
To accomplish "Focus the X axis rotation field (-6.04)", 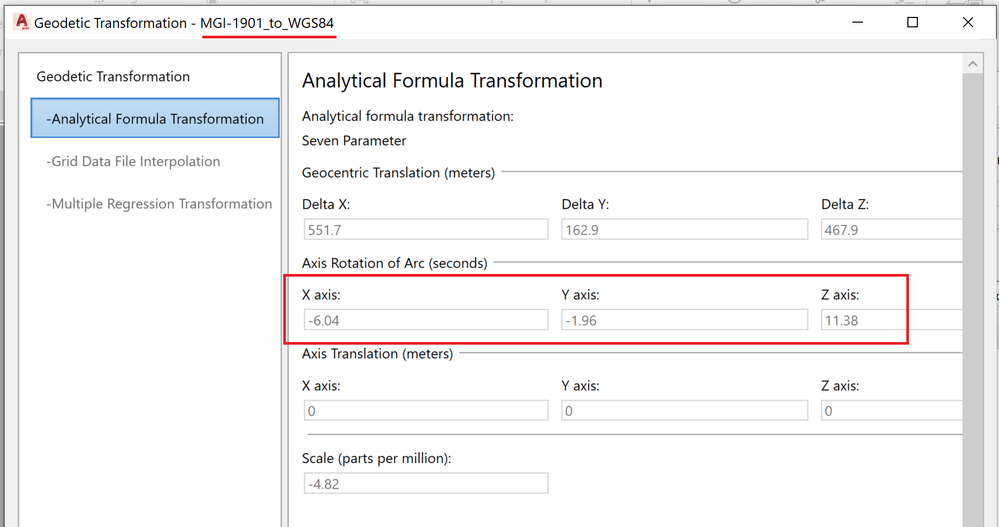I will click(x=425, y=320).
